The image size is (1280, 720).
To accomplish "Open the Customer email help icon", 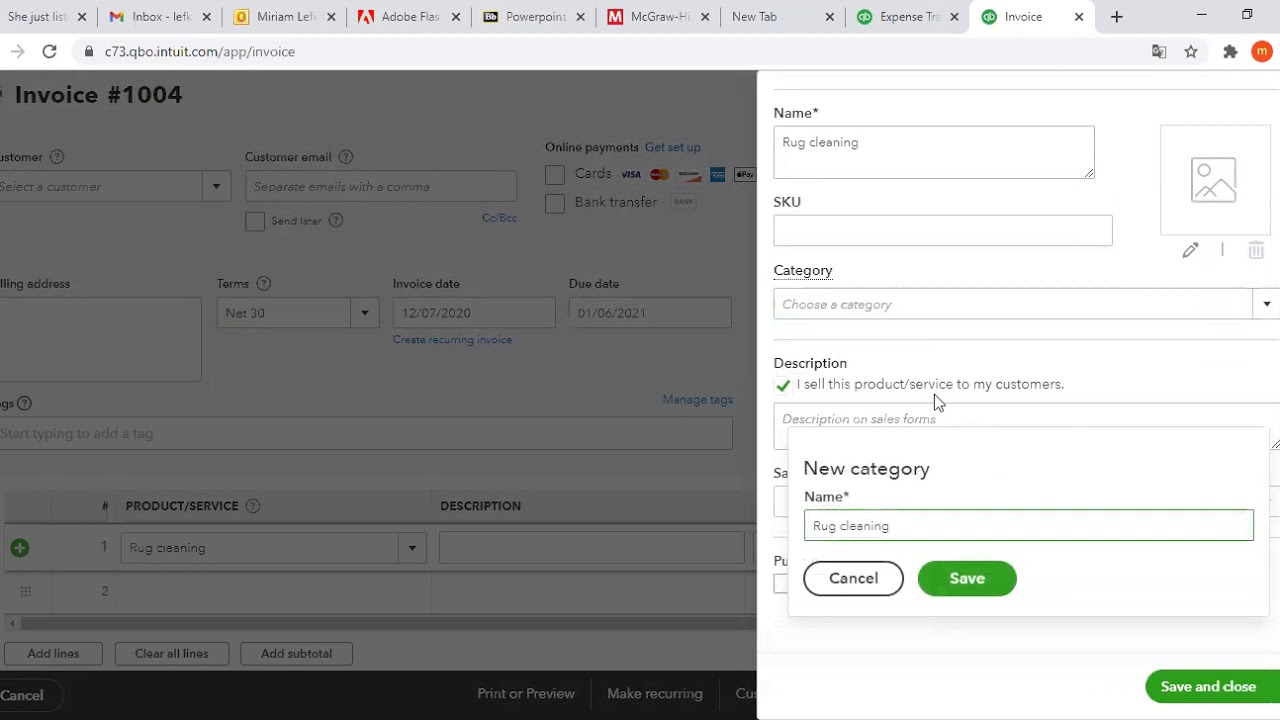I will [346, 157].
